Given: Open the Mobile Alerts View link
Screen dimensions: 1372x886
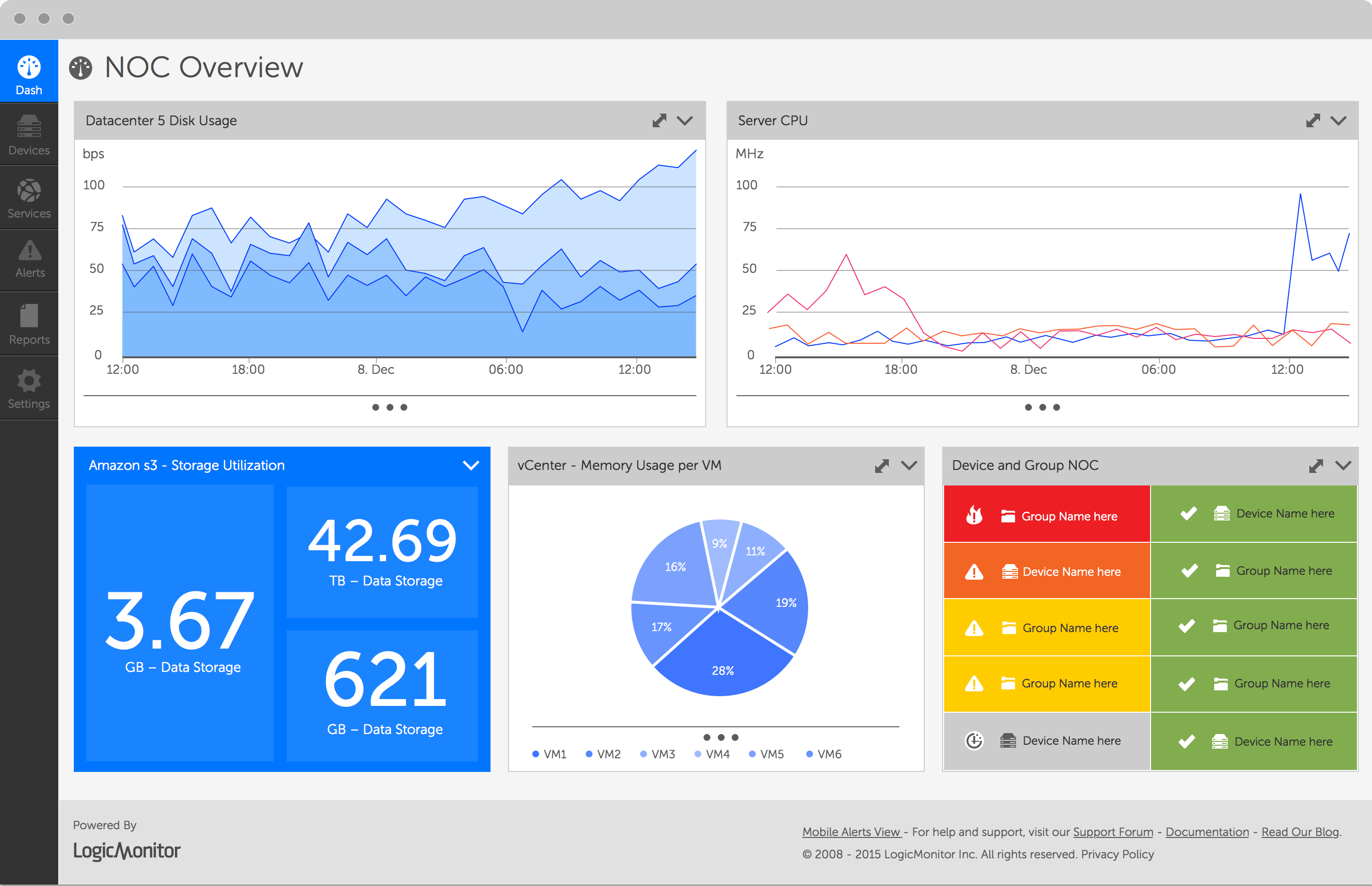Looking at the screenshot, I should [x=851, y=832].
